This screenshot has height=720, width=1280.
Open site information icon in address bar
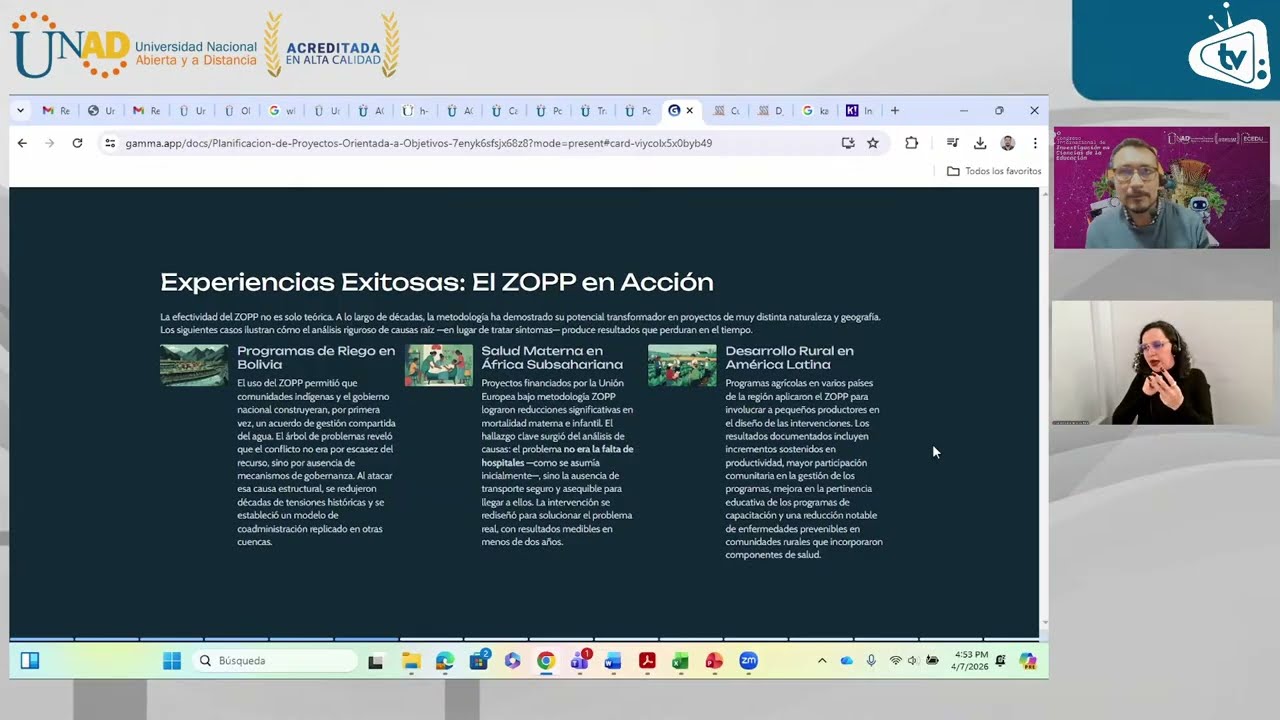[110, 143]
